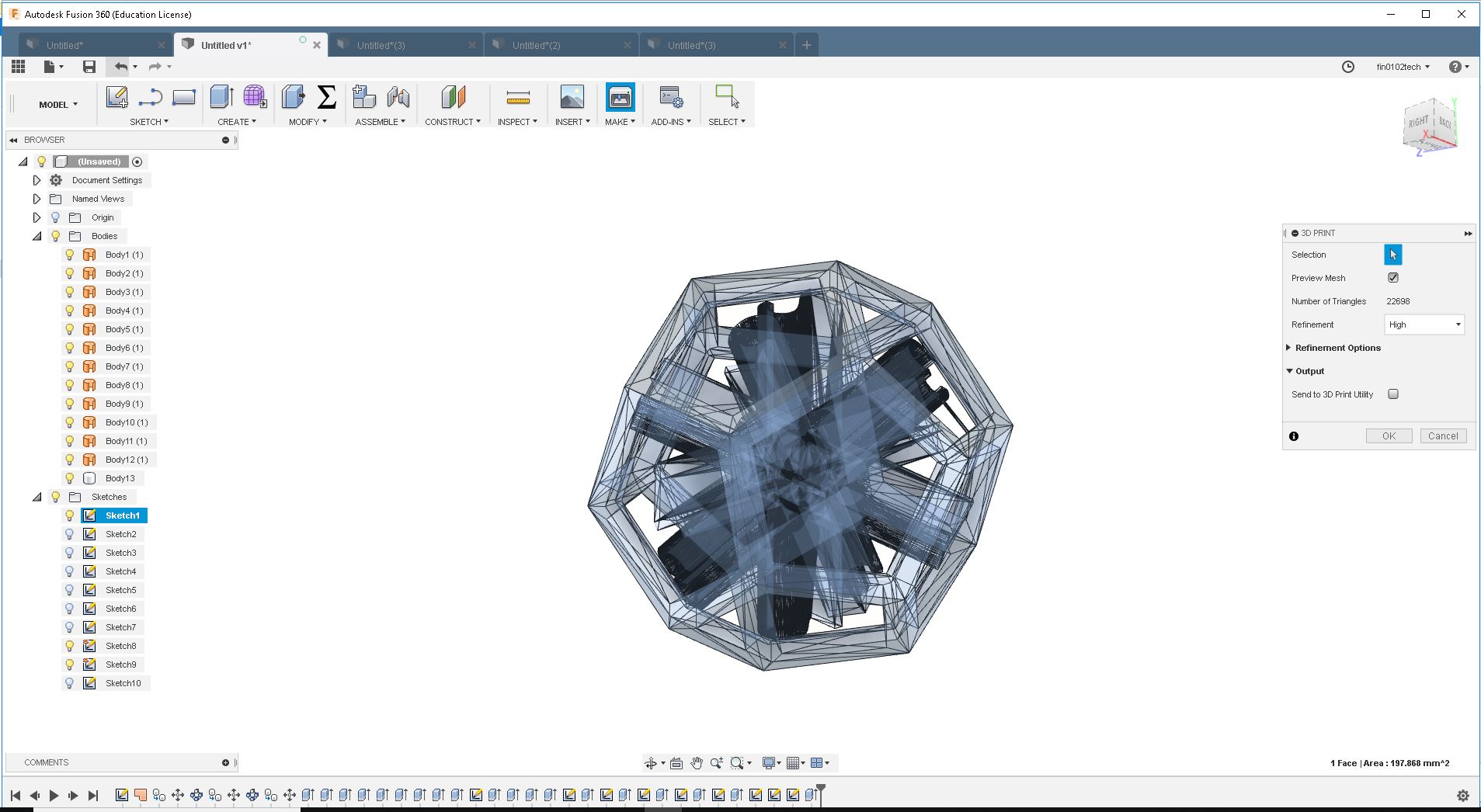Show Sketch2 via its lightbulb
Image resolution: width=1481 pixels, height=812 pixels.
coord(70,534)
